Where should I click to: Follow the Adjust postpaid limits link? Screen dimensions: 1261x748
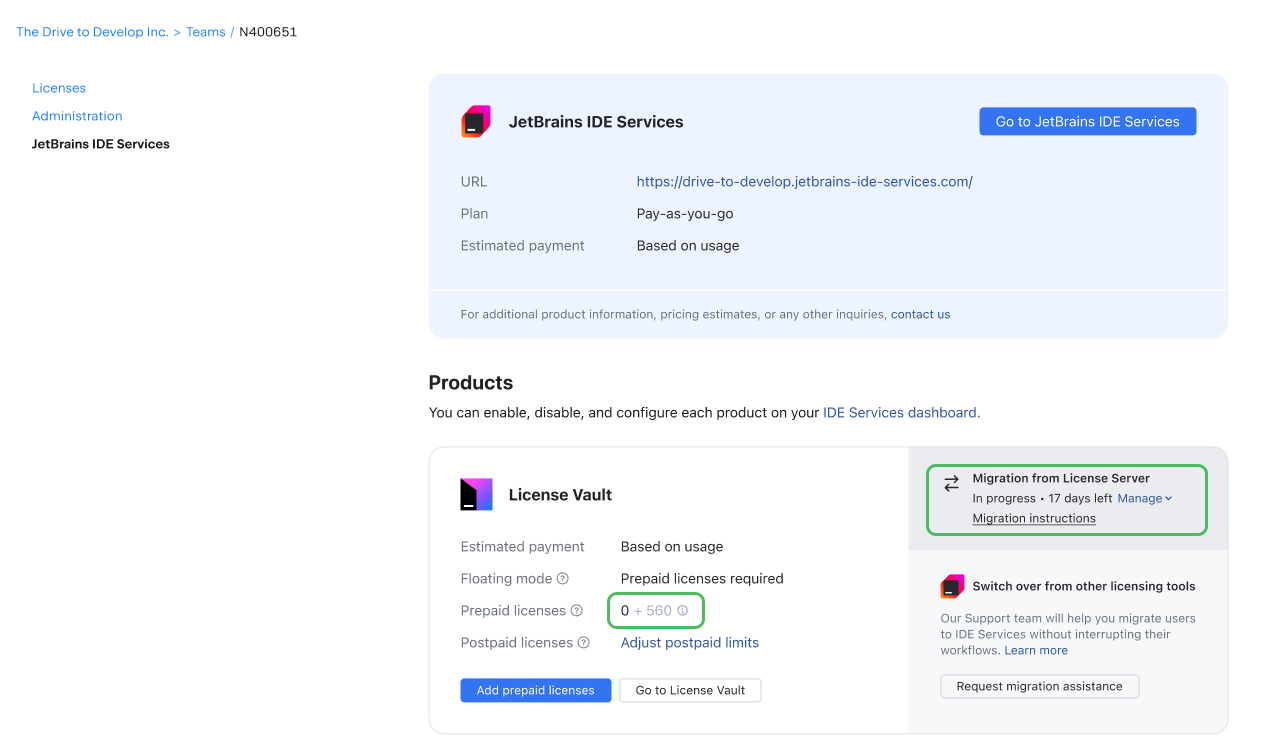(x=689, y=643)
